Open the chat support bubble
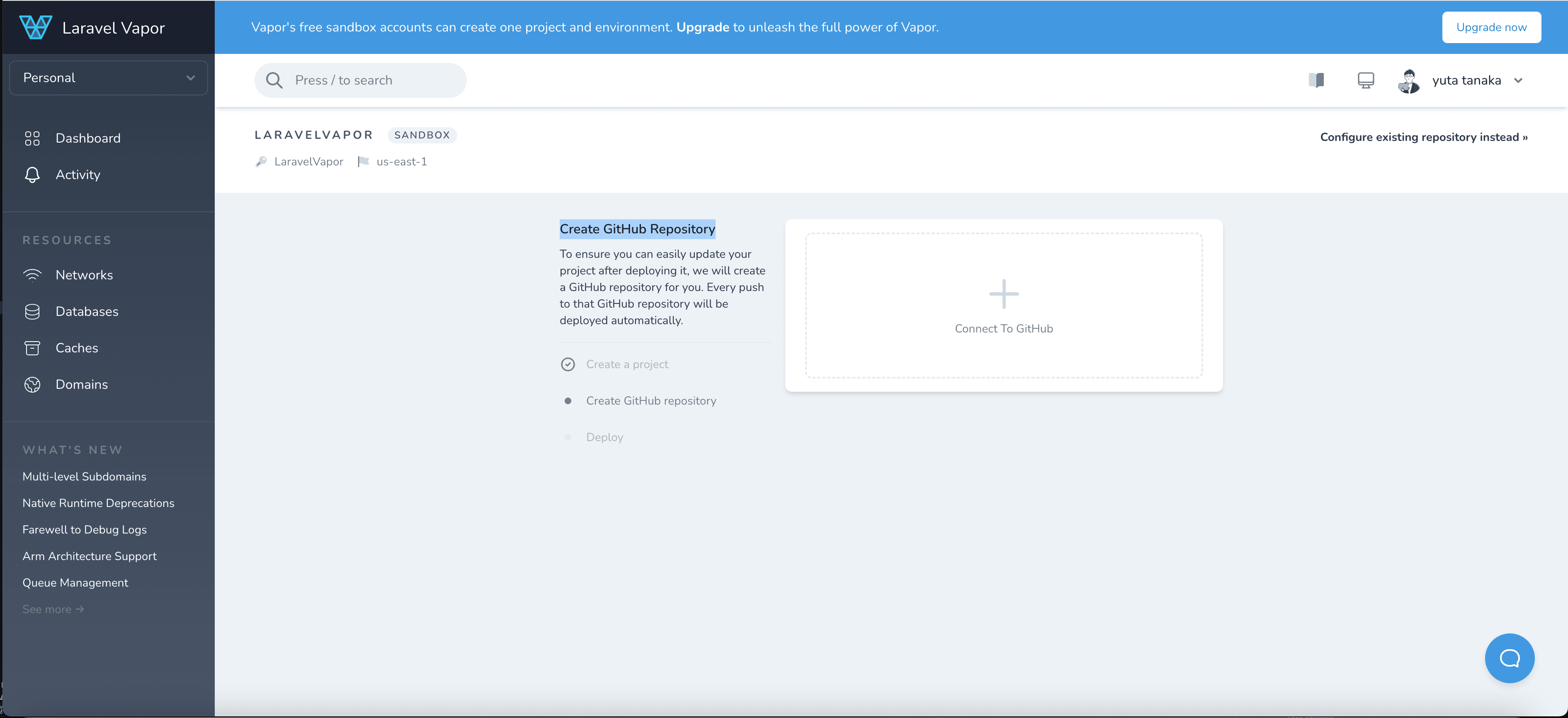Screen dimensions: 1568x718 coord(1510,658)
